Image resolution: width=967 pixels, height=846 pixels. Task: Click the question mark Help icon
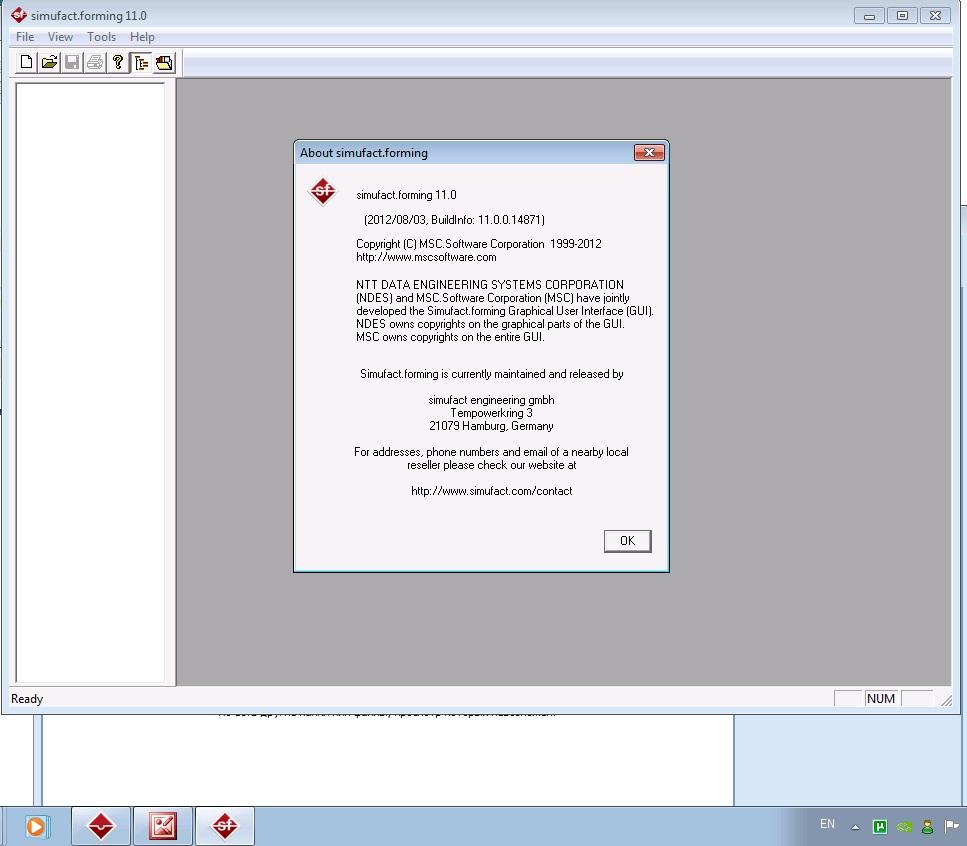(118, 63)
